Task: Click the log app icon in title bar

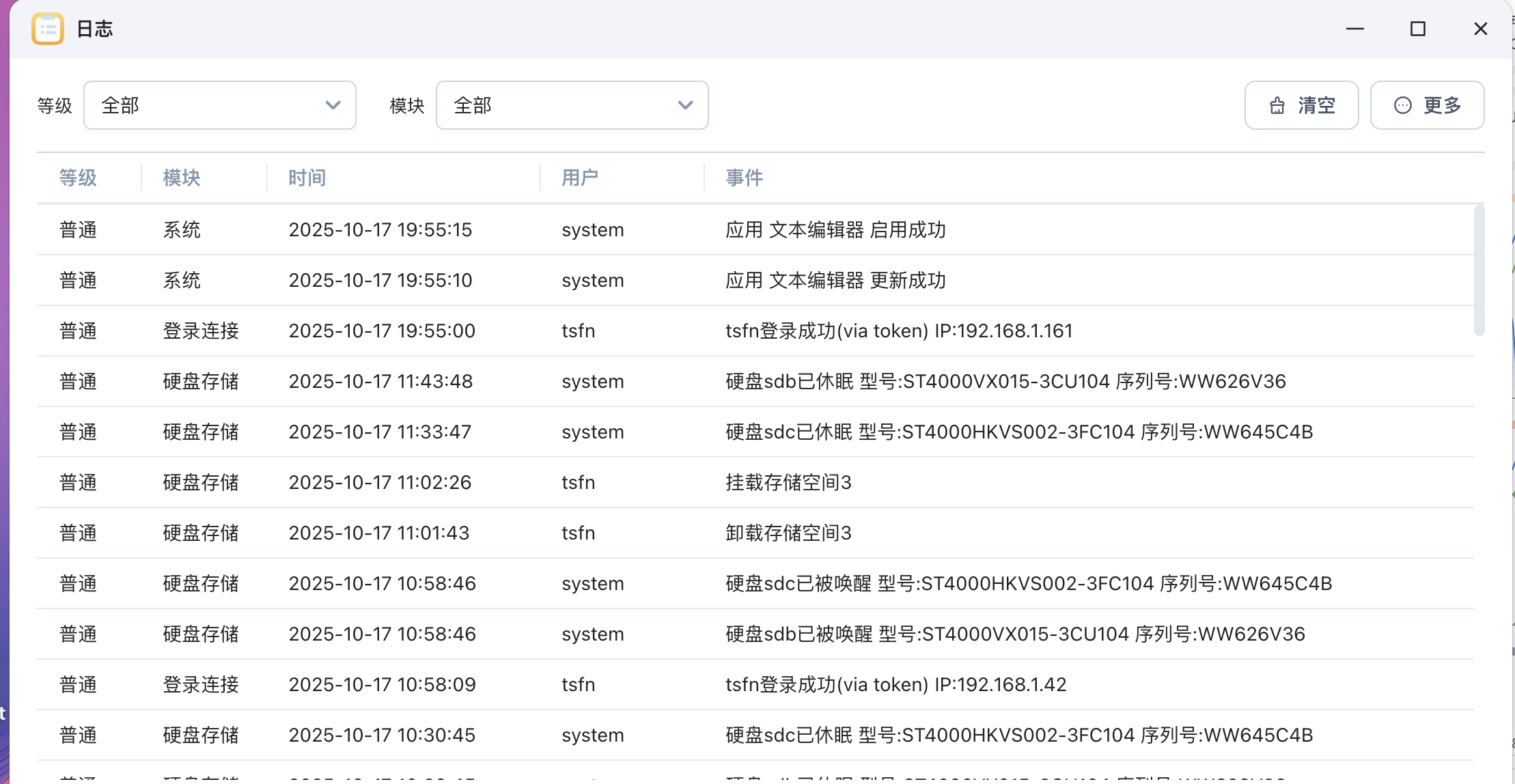Action: pos(48,29)
